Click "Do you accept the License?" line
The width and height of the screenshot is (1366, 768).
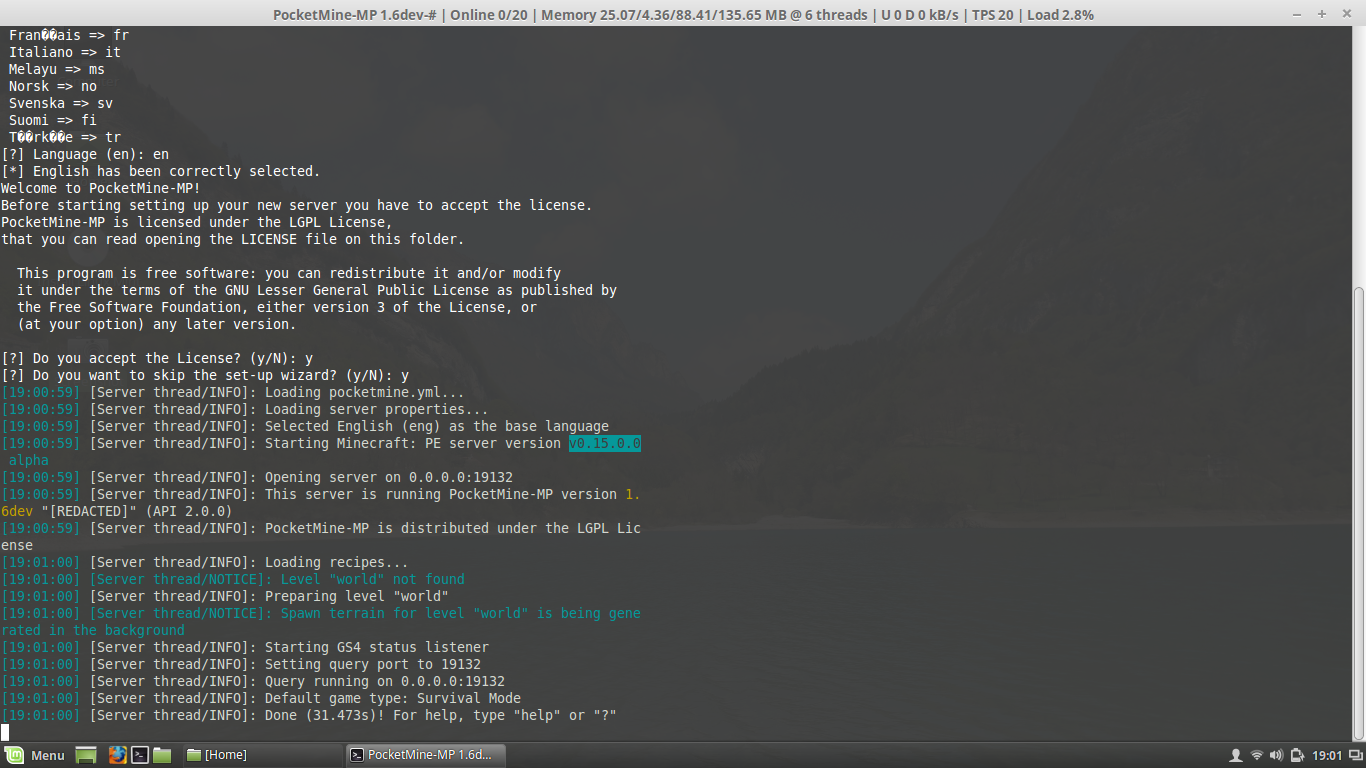(157, 358)
